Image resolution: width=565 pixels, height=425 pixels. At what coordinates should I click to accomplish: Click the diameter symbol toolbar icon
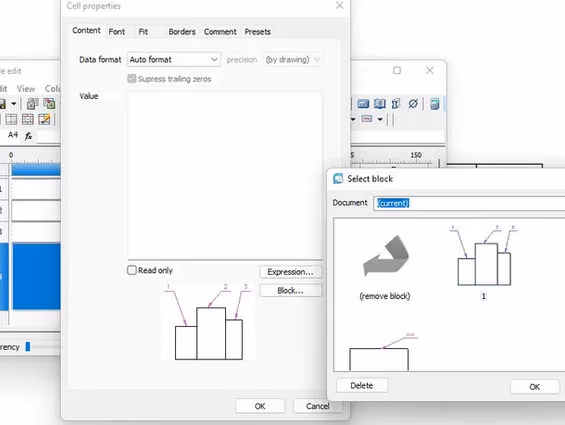pos(413,104)
